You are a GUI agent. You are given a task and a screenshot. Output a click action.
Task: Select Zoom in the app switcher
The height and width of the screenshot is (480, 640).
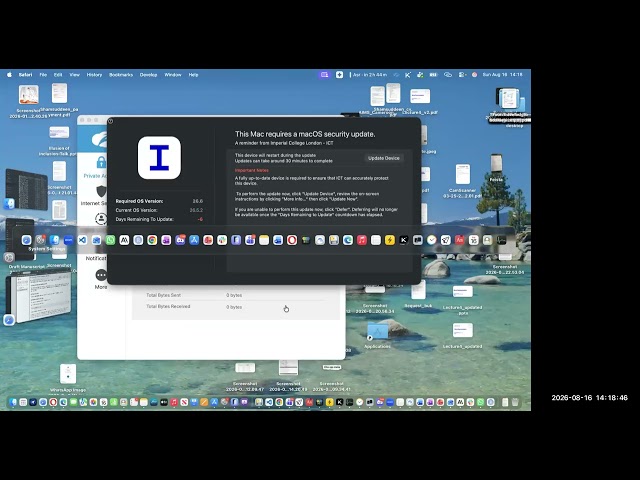(68, 240)
